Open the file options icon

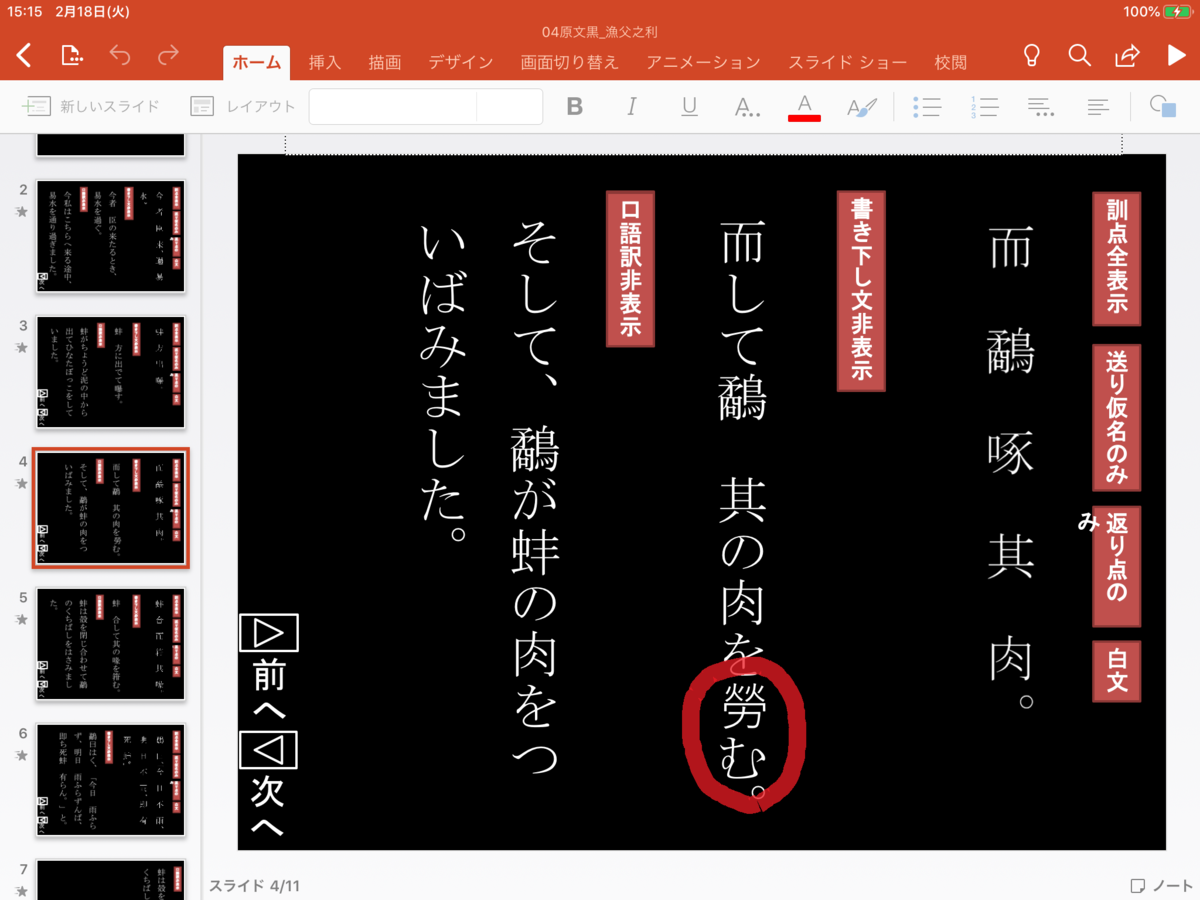71,55
